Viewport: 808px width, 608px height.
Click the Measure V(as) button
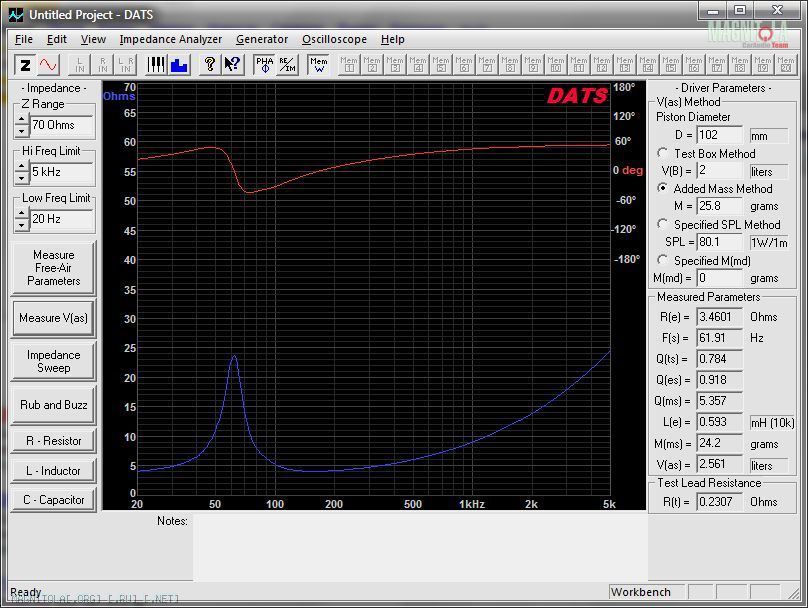(54, 318)
